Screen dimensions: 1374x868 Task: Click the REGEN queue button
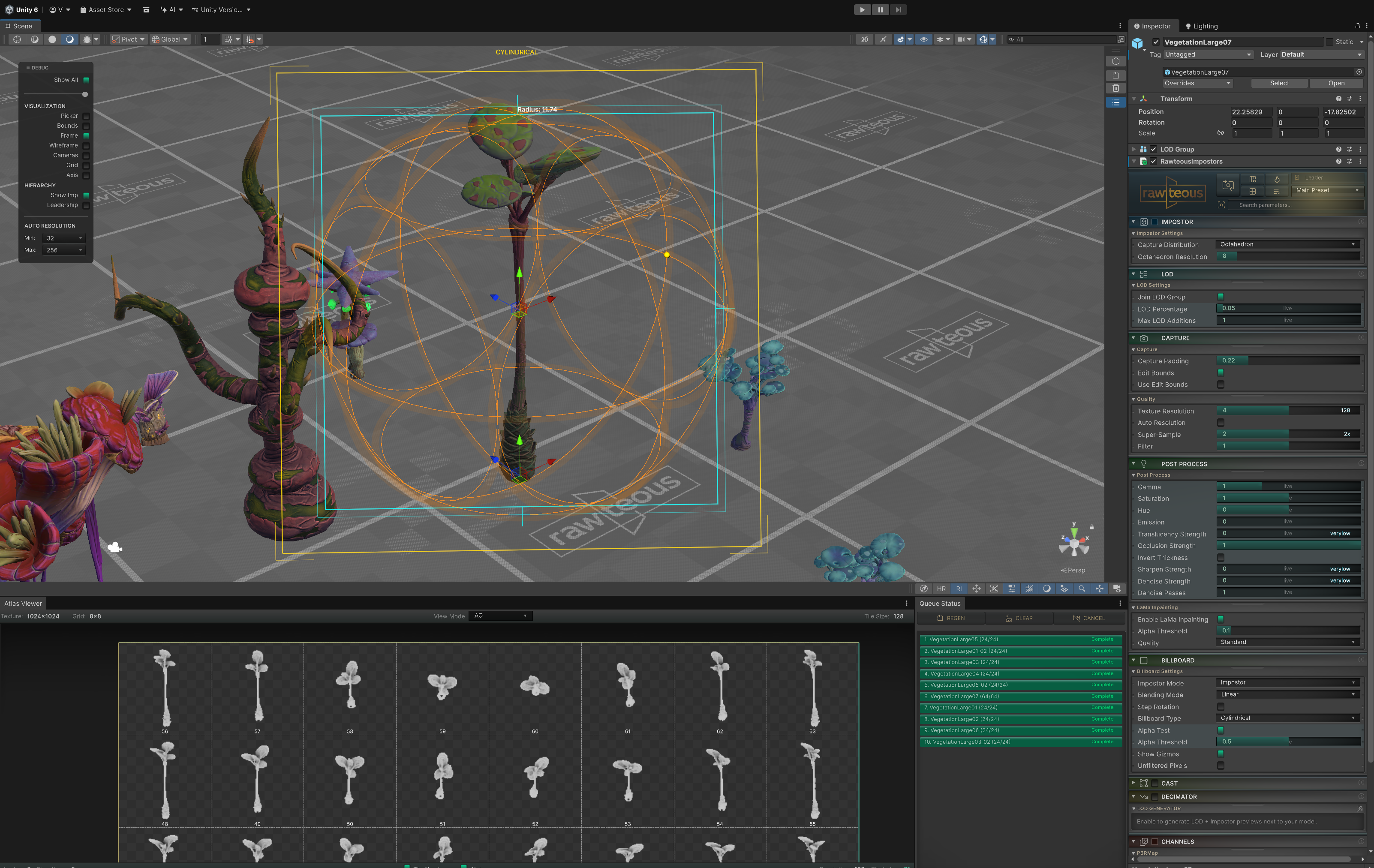(950, 618)
